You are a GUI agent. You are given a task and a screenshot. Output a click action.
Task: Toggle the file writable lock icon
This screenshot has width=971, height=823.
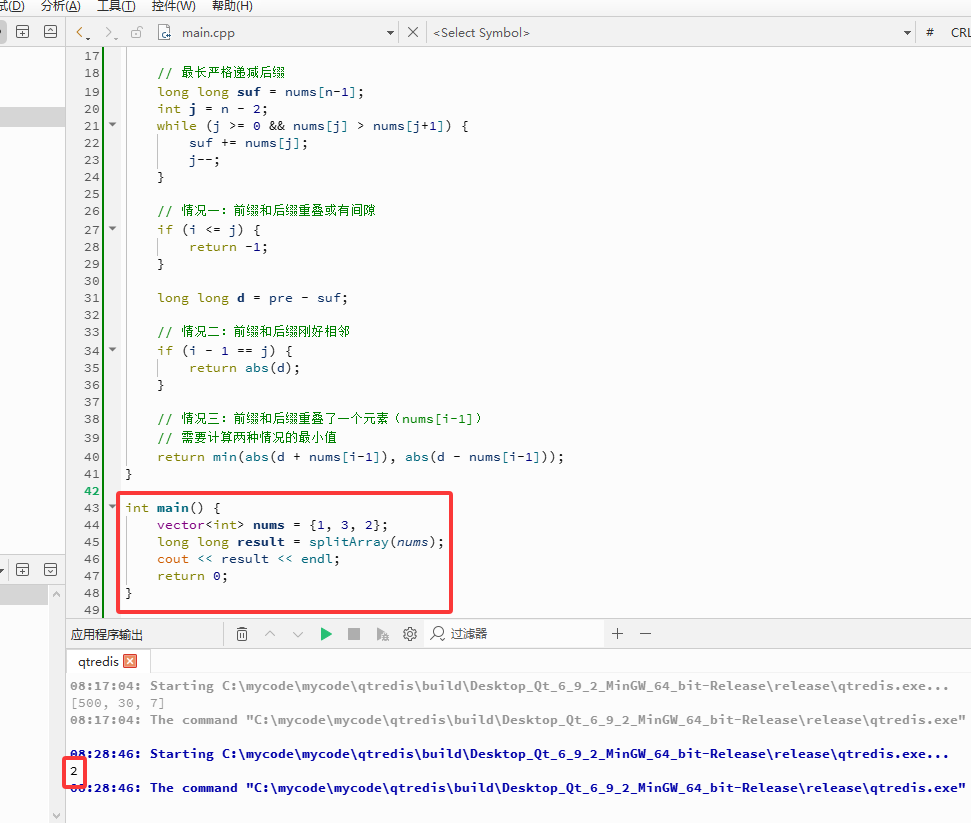(137, 32)
